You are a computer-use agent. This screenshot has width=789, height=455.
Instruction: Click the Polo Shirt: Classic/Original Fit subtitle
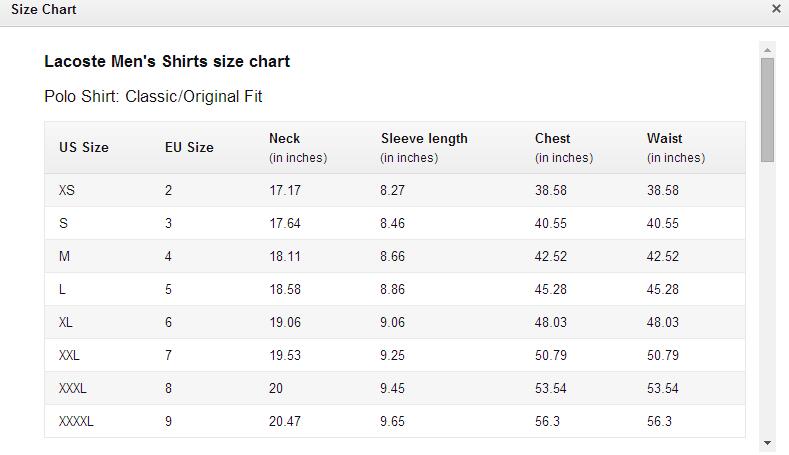(153, 96)
